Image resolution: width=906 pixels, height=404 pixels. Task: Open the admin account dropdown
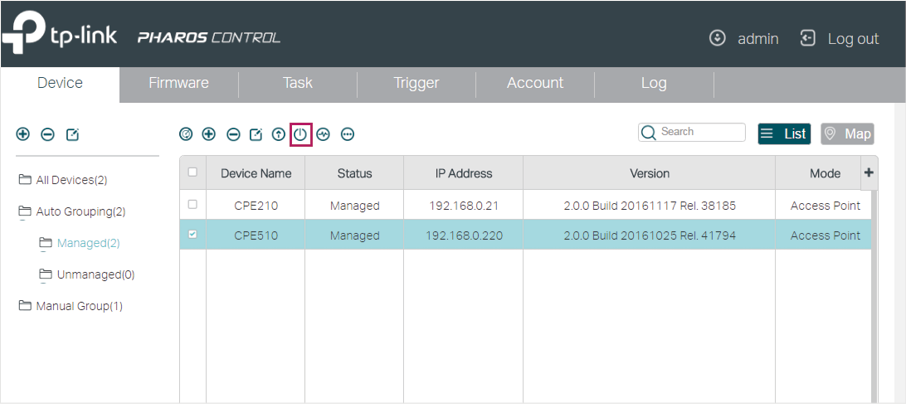tap(743, 39)
